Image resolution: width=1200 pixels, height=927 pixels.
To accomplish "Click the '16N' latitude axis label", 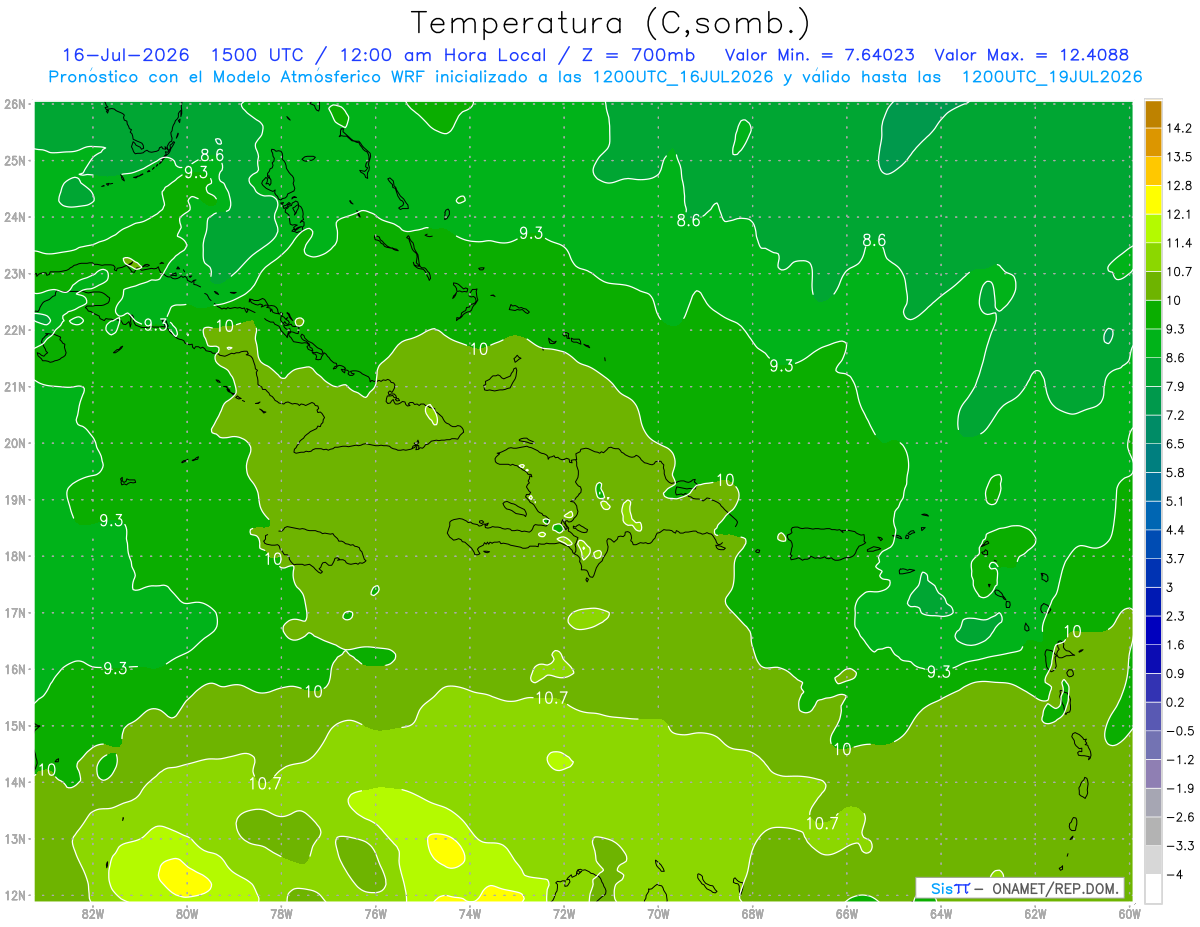I will (14, 669).
